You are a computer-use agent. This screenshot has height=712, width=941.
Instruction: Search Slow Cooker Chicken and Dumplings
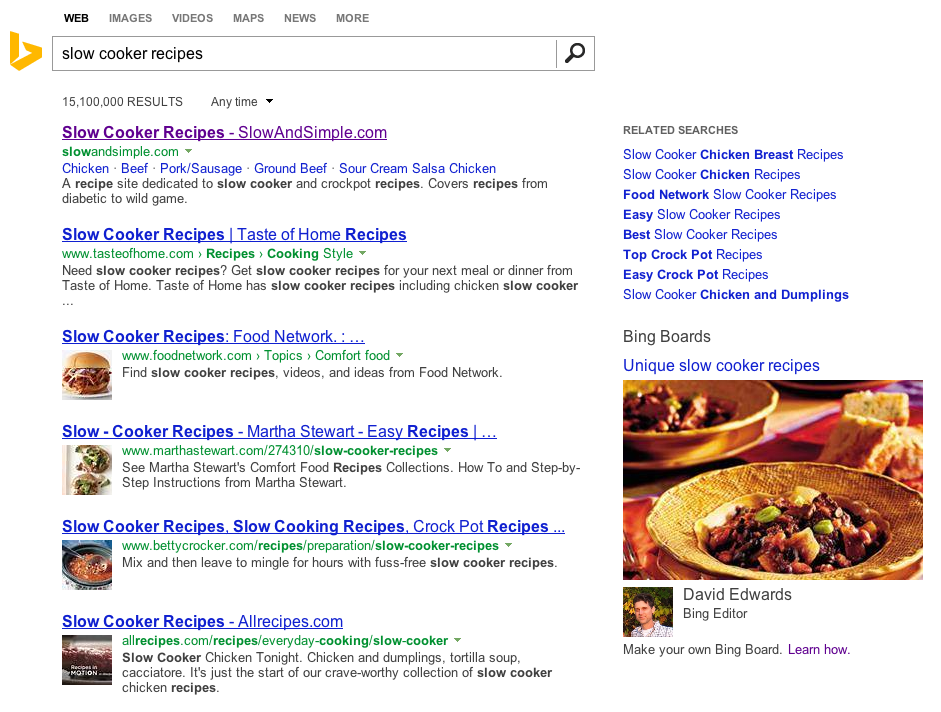[x=736, y=294]
